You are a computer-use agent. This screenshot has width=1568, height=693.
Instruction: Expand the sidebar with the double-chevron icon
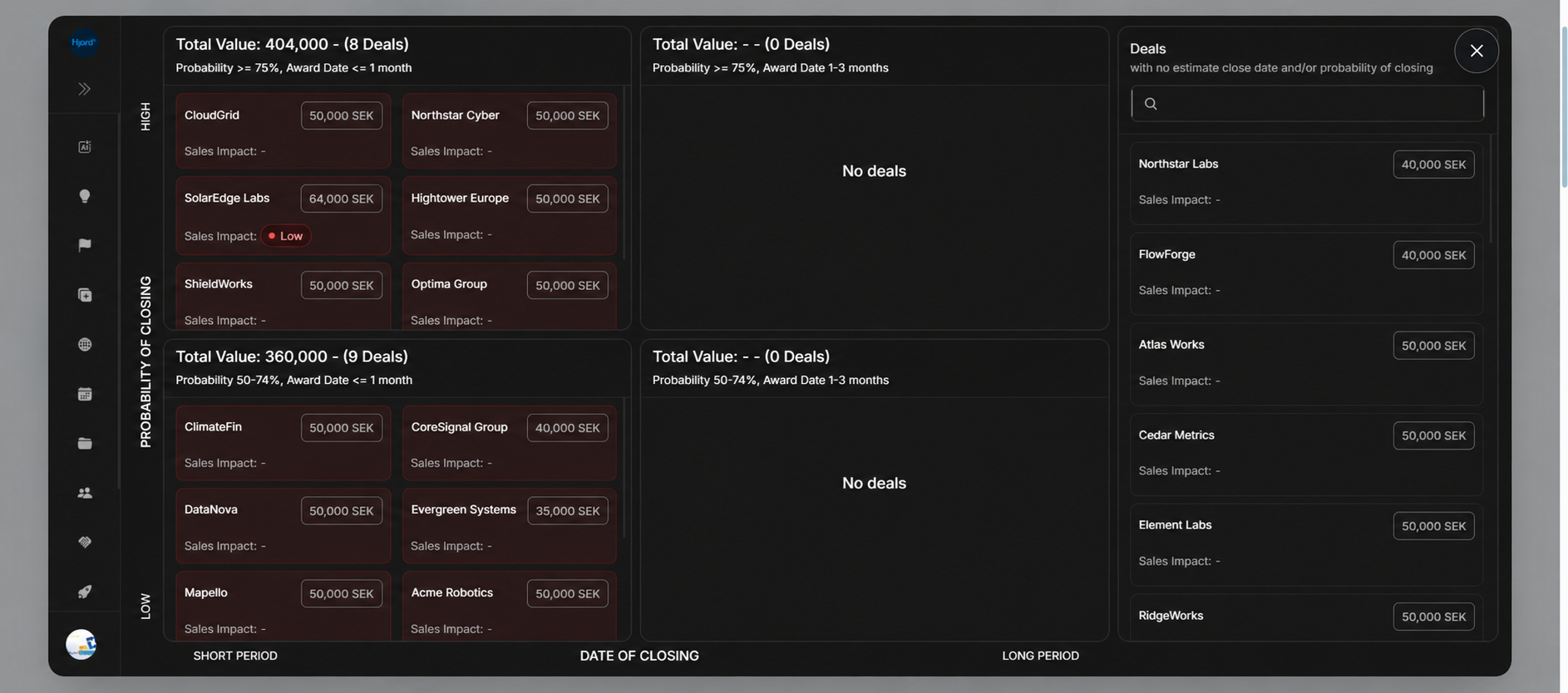point(84,89)
